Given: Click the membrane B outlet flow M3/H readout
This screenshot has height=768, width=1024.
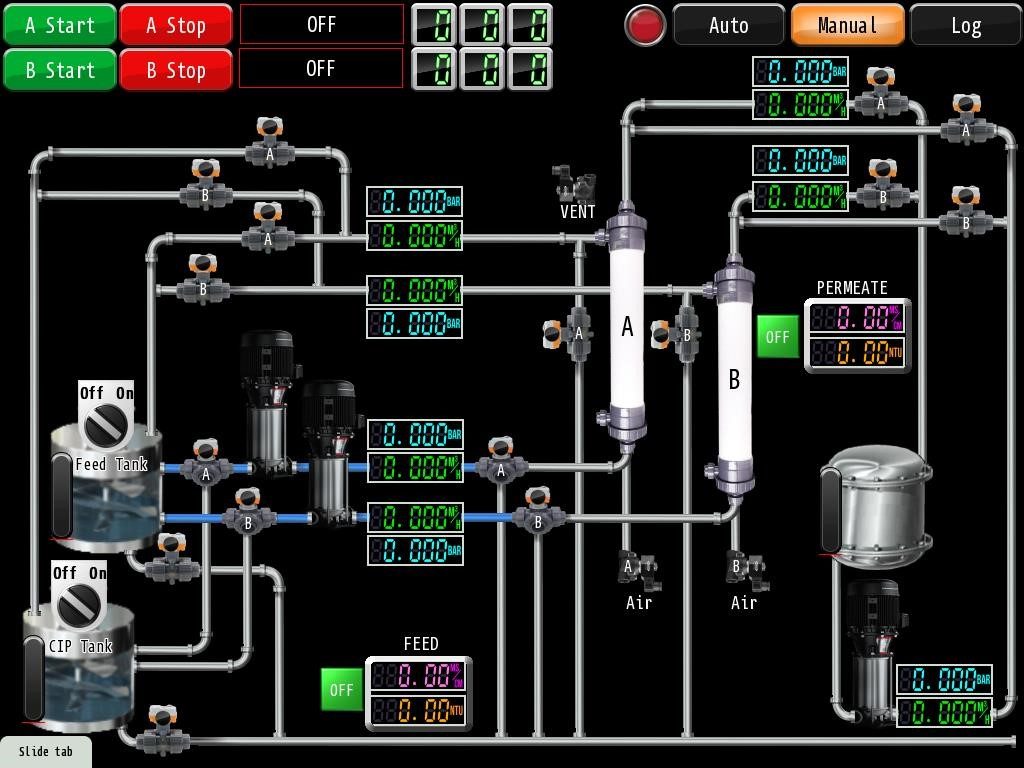Looking at the screenshot, I should click(800, 196).
